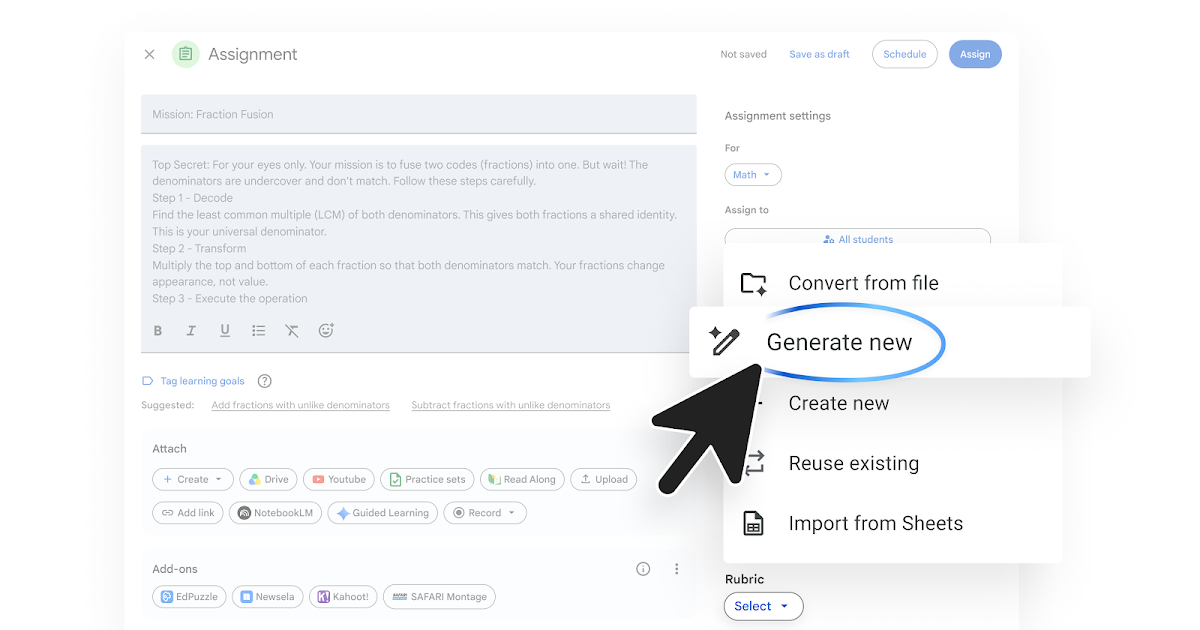Click Save as draft link
This screenshot has width=1200, height=630.
pyautogui.click(x=819, y=54)
